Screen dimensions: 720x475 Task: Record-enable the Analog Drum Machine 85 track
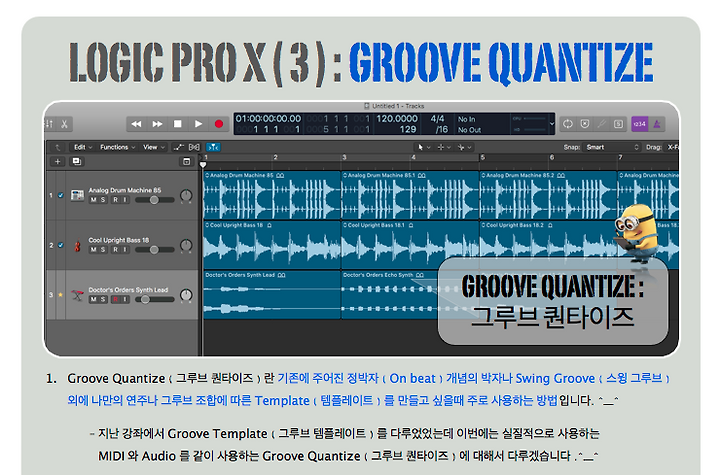[116, 200]
